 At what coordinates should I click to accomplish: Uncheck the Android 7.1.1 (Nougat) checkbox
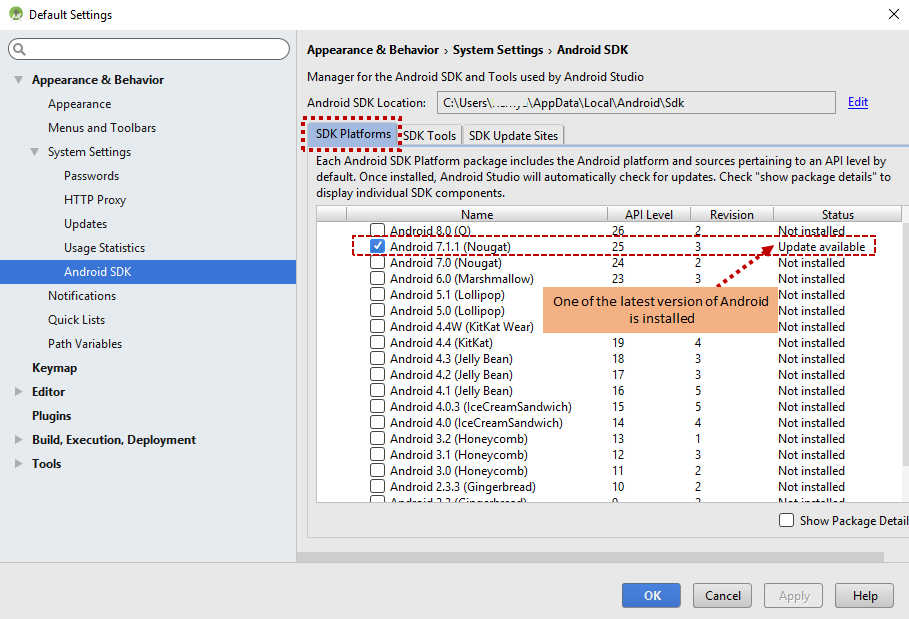[377, 246]
